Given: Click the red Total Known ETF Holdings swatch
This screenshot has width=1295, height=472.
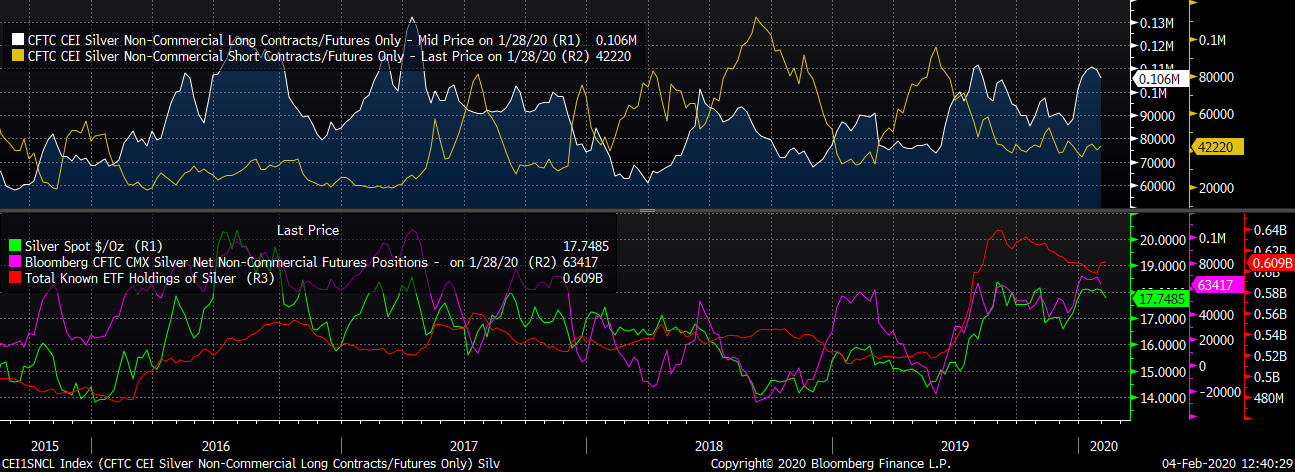Looking at the screenshot, I should (14, 279).
